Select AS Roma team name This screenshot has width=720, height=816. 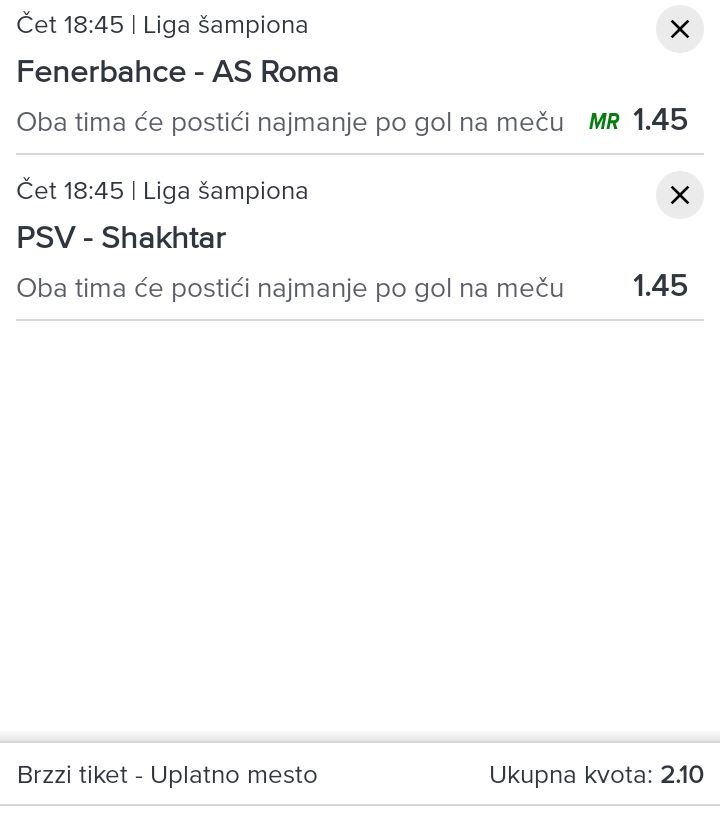tap(275, 71)
